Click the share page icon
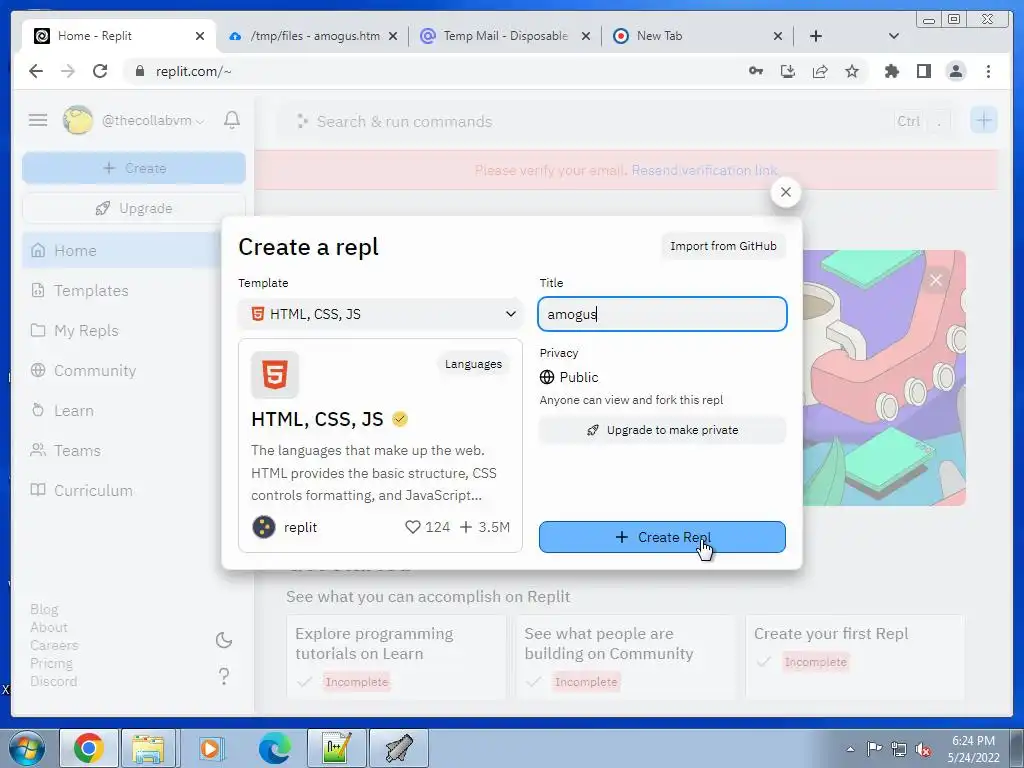Screen dimensions: 1024x768 tap(820, 71)
